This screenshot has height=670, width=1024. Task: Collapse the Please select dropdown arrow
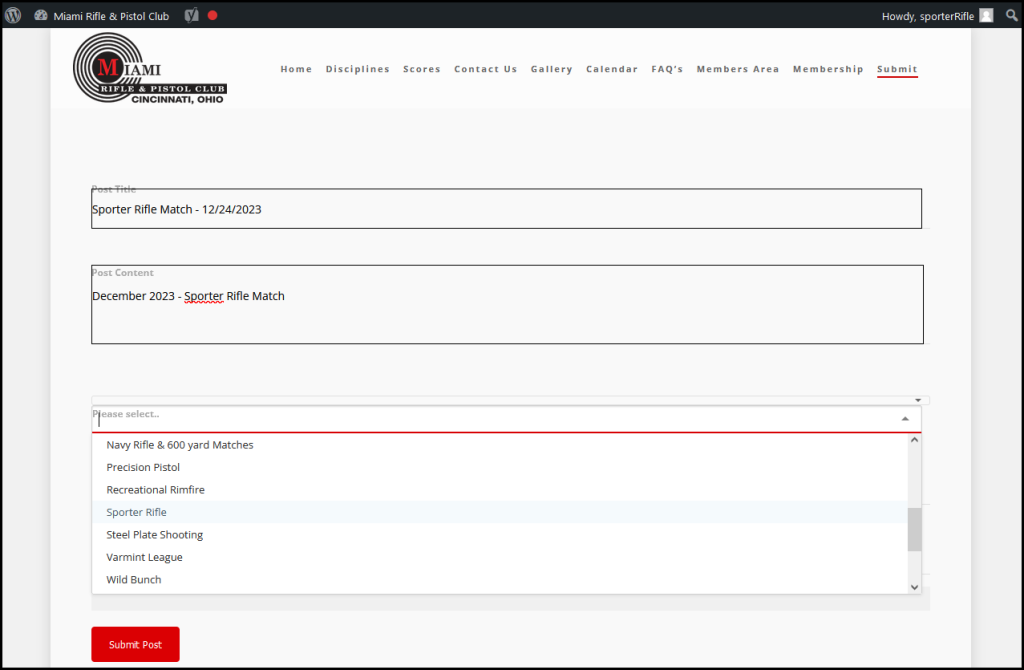click(x=905, y=419)
